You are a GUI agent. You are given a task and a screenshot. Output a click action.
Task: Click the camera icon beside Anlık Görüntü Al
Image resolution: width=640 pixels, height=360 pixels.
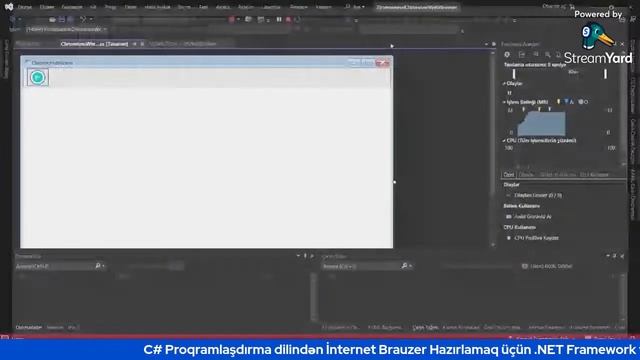point(509,217)
